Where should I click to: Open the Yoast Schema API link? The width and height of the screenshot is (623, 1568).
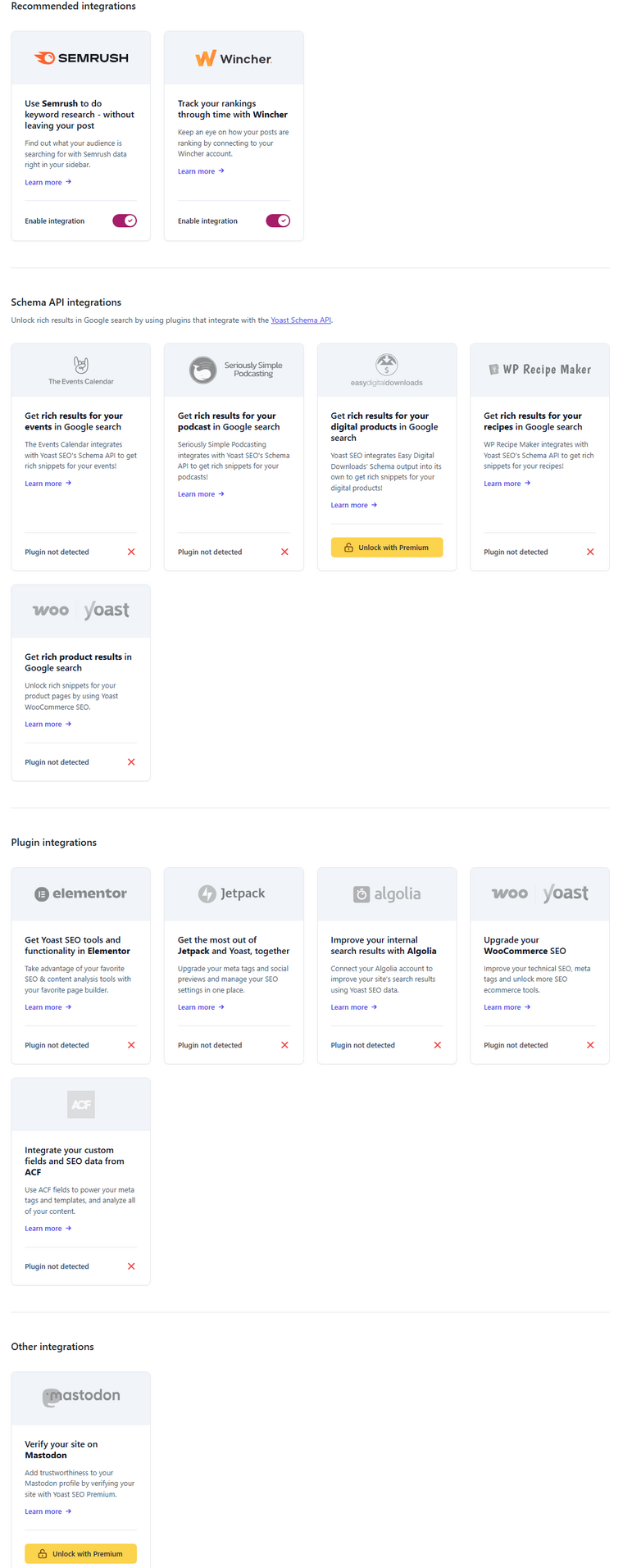point(301,320)
